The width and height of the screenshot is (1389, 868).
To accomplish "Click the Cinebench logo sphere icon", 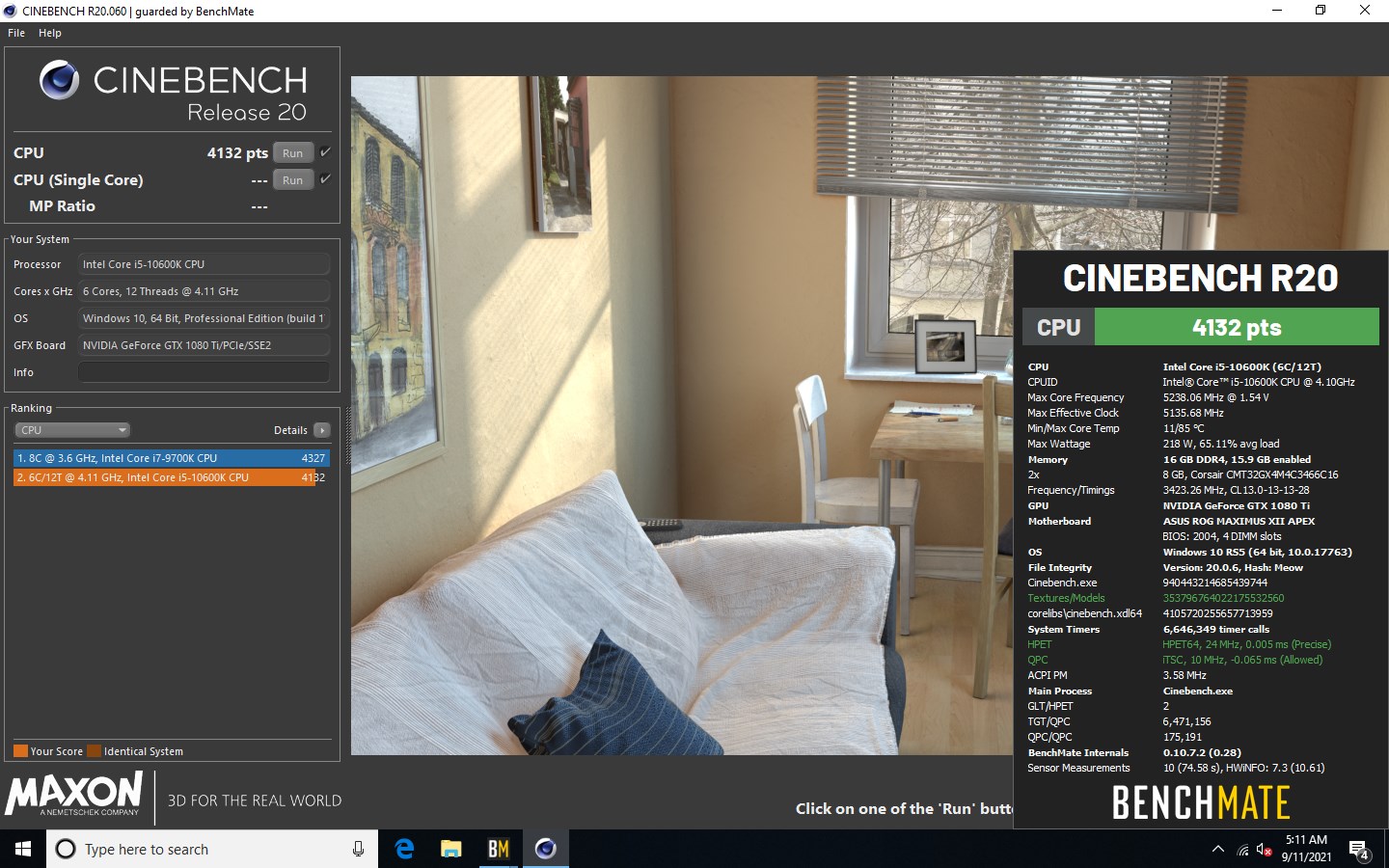I will click(x=60, y=80).
